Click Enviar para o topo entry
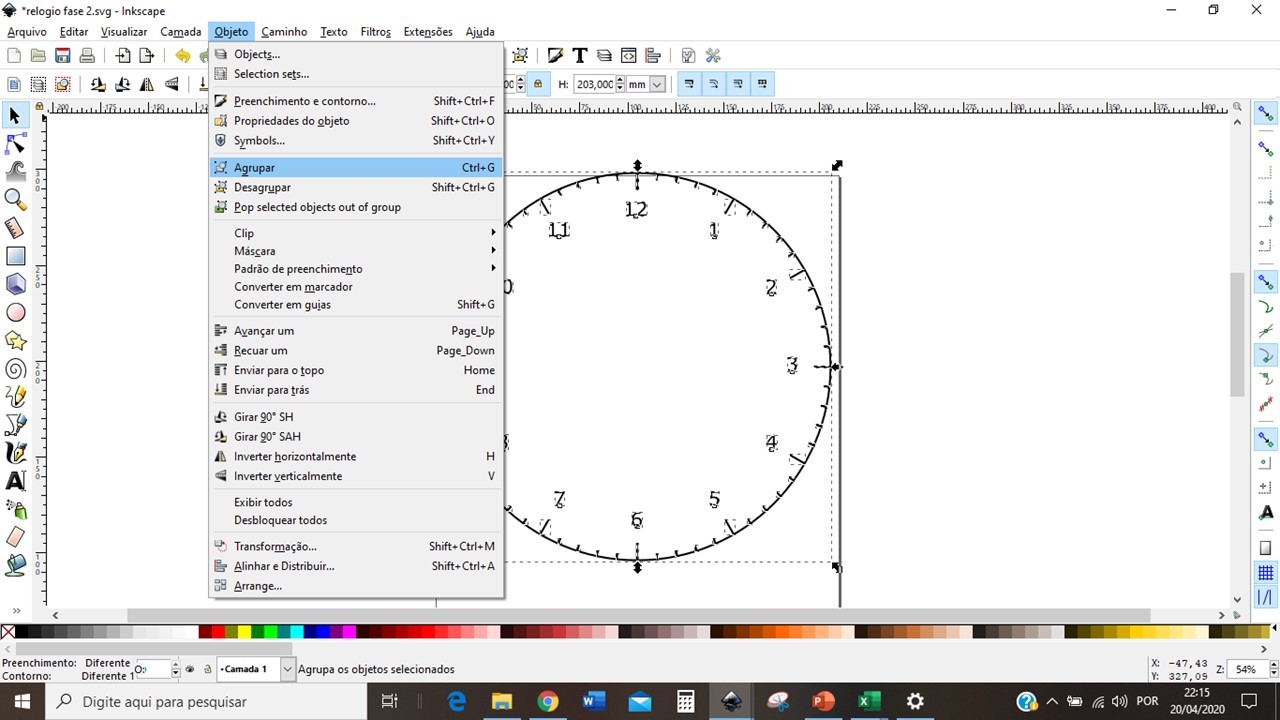The width and height of the screenshot is (1280, 720). pyautogui.click(x=356, y=370)
